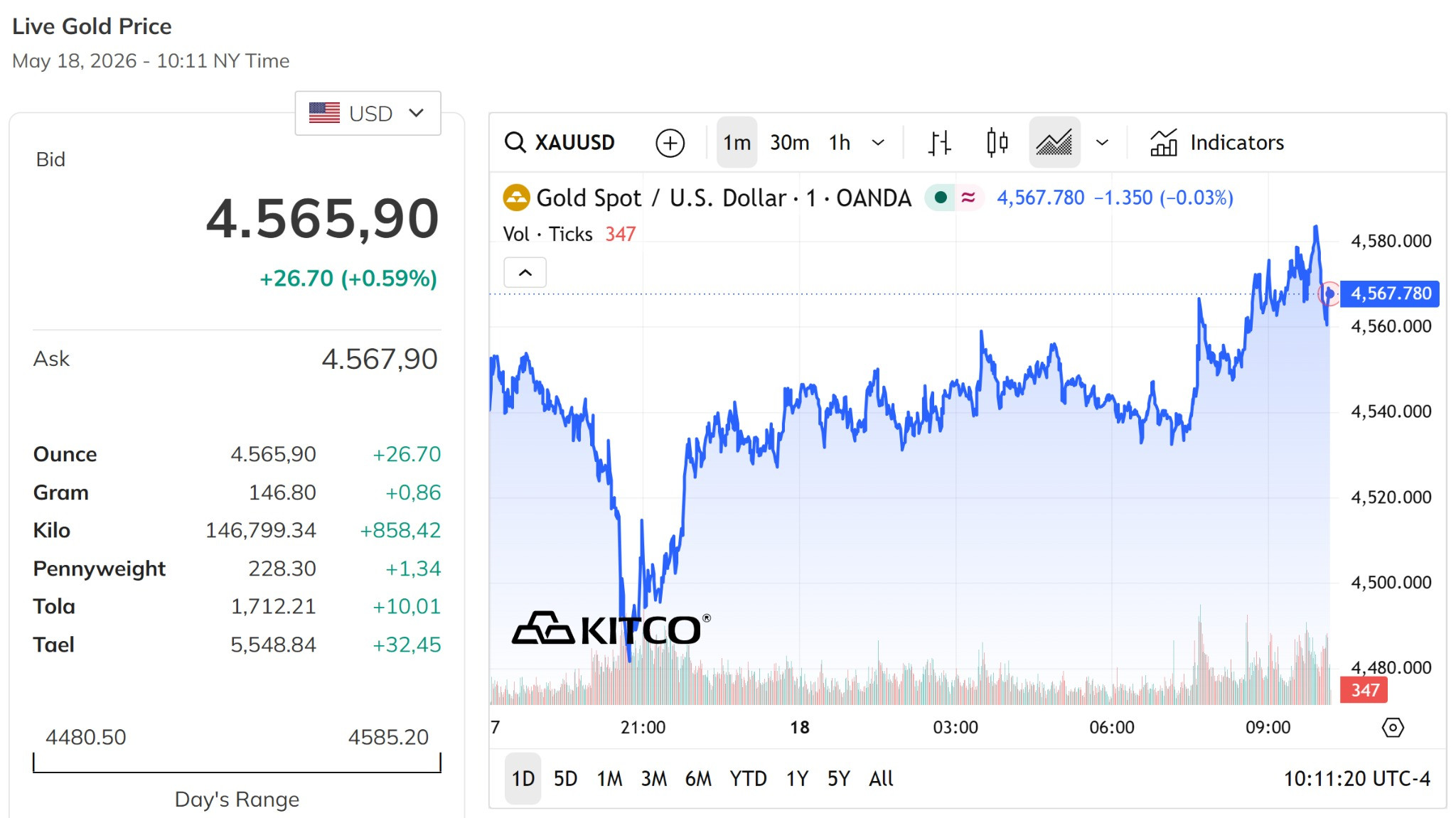Open chart settings gear icon
Image resolution: width=1456 pixels, height=818 pixels.
pos(1392,728)
